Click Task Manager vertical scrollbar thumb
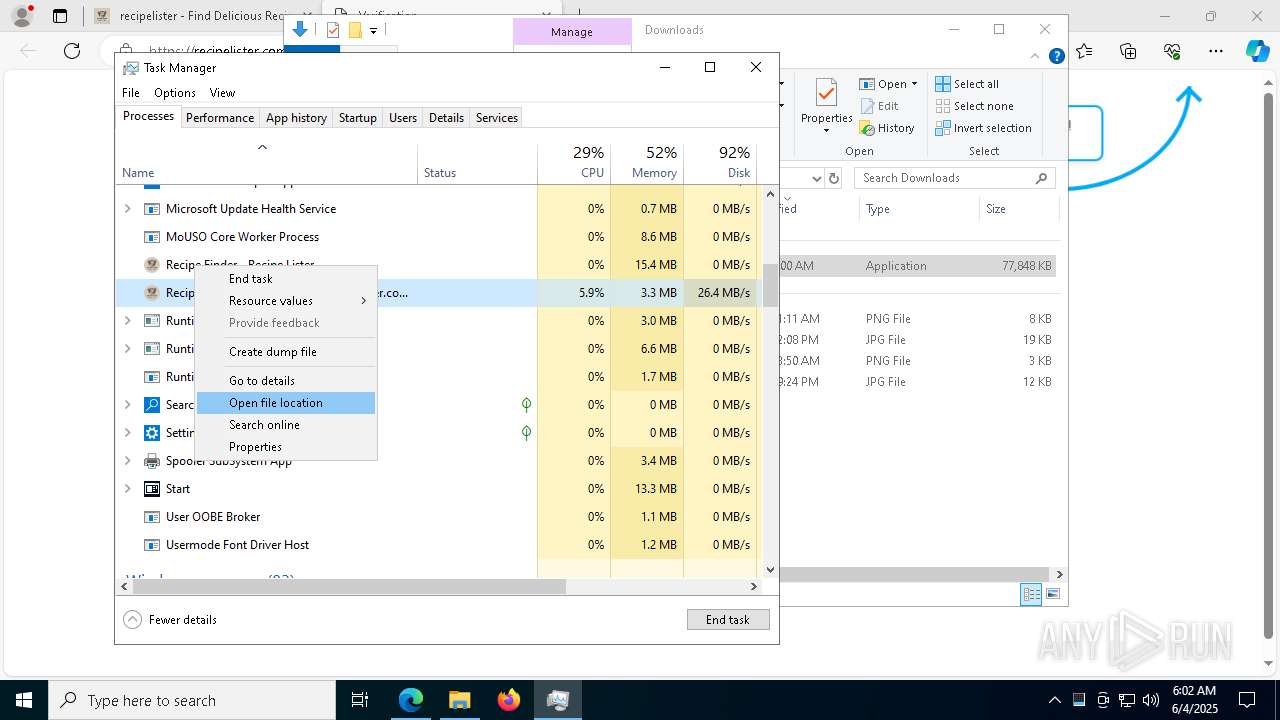 coord(770,285)
